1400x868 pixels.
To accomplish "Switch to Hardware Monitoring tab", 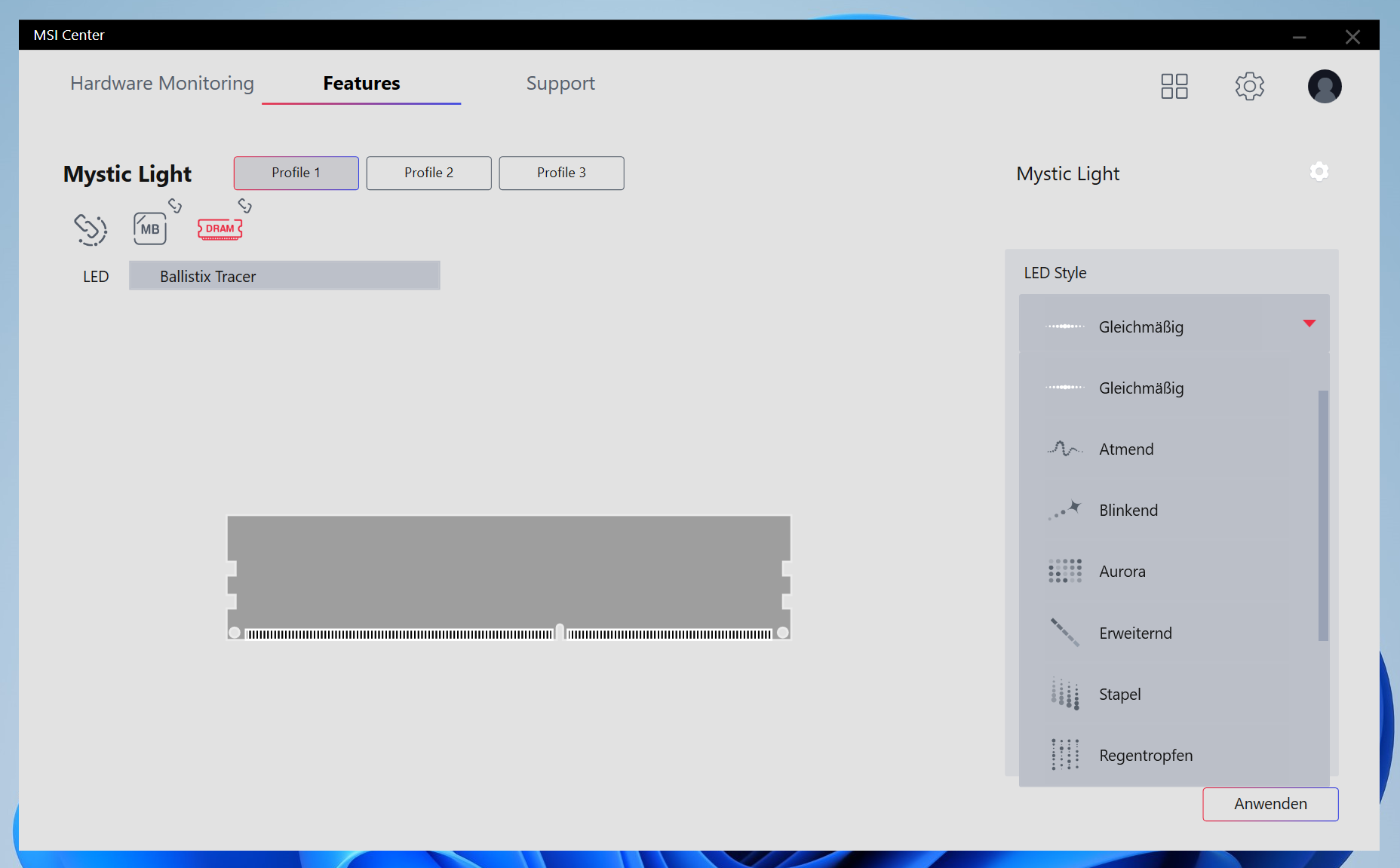I will pos(162,83).
